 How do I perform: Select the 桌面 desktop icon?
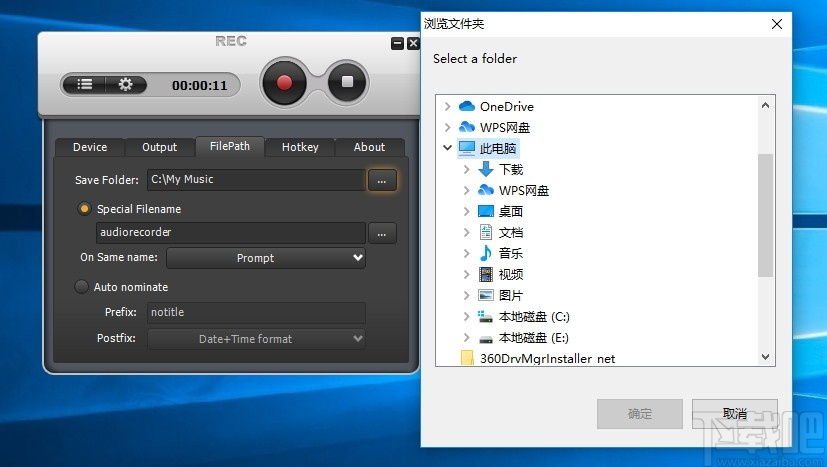pos(486,211)
